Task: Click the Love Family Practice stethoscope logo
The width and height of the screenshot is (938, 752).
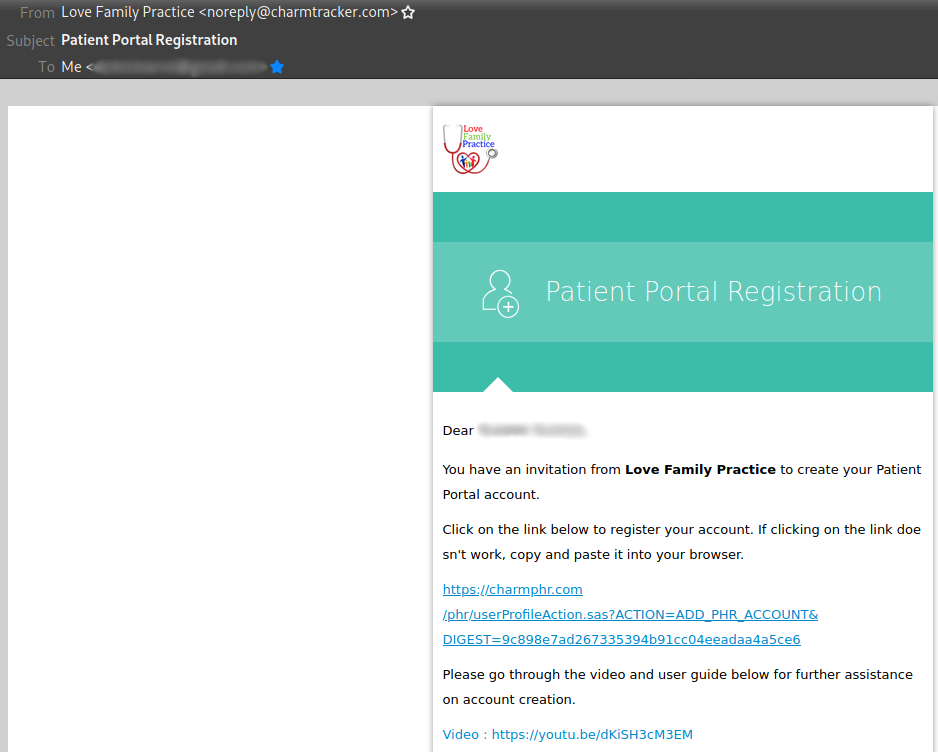Action: [x=470, y=149]
